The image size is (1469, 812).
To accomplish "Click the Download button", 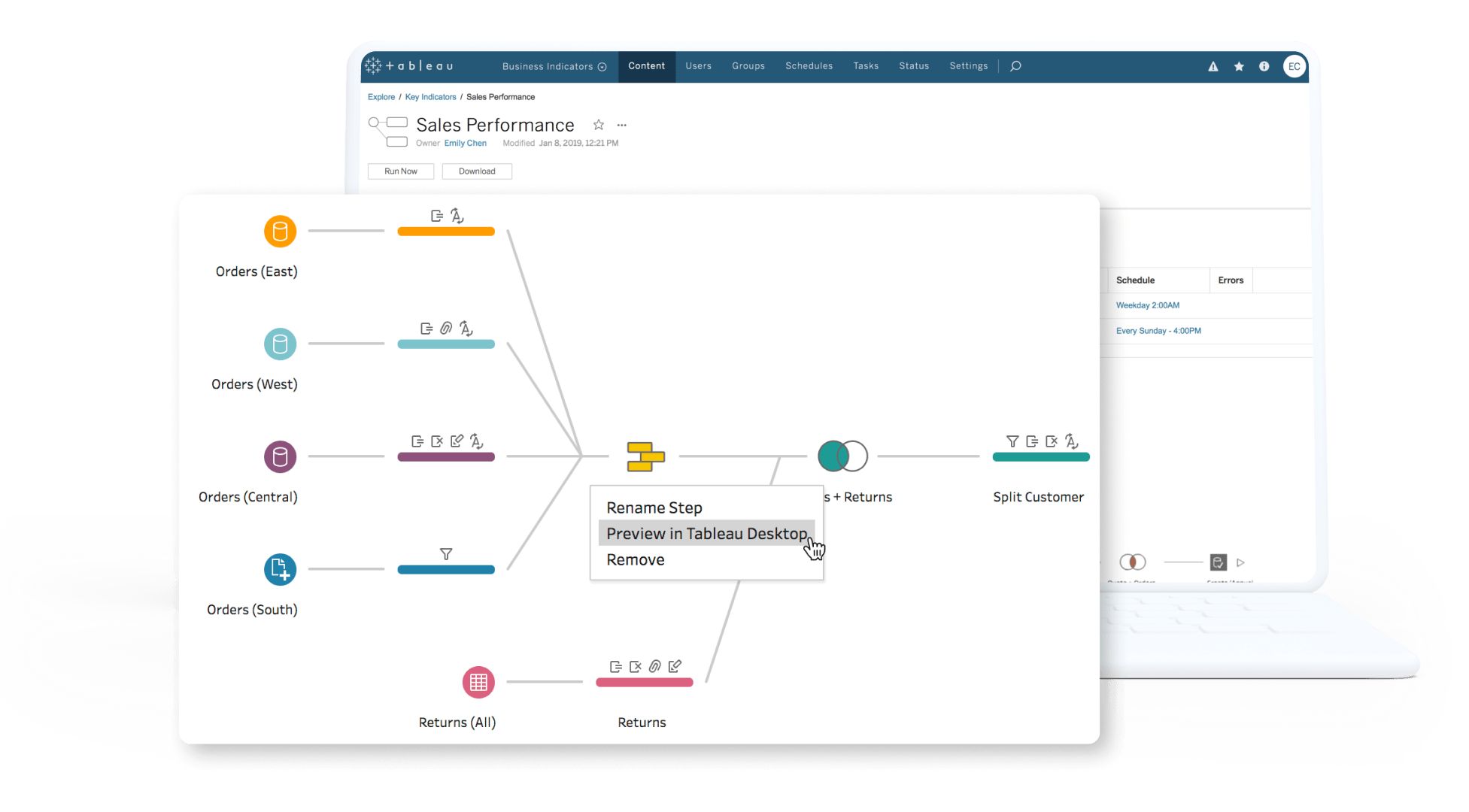I will point(477,171).
